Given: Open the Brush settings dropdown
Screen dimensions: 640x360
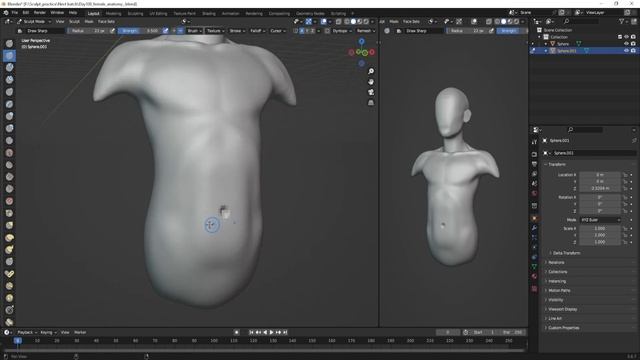Looking at the screenshot, I should pos(195,31).
